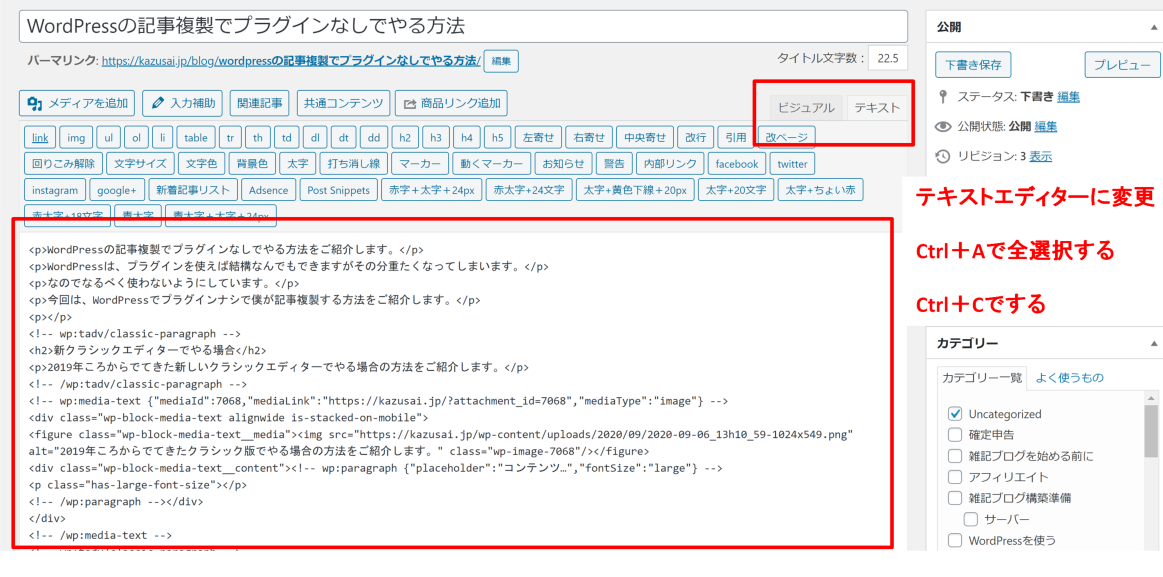The image size is (1163, 577).
Task: Click the お知らせ notice button
Action: [564, 164]
